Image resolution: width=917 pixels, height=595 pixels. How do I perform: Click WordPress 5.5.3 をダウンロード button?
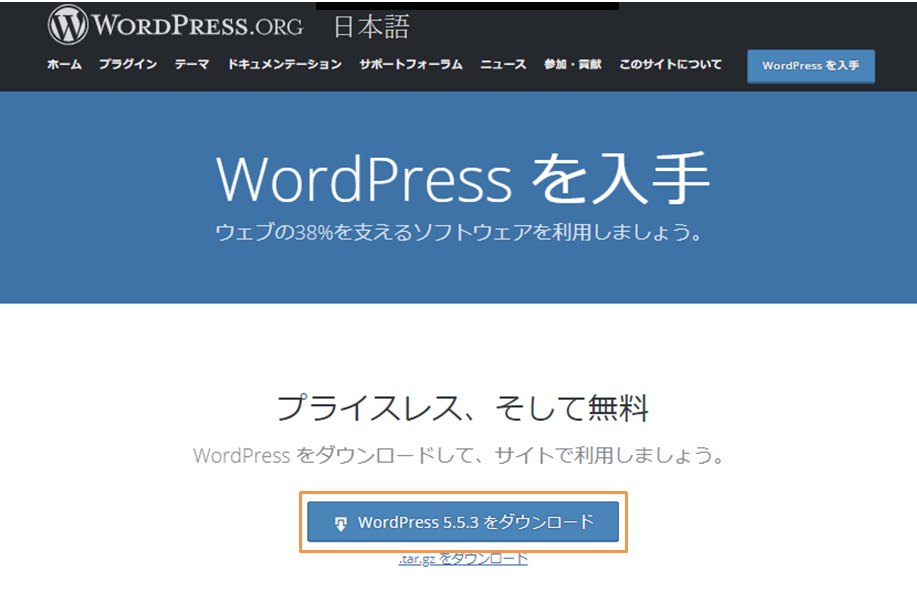pyautogui.click(x=463, y=521)
